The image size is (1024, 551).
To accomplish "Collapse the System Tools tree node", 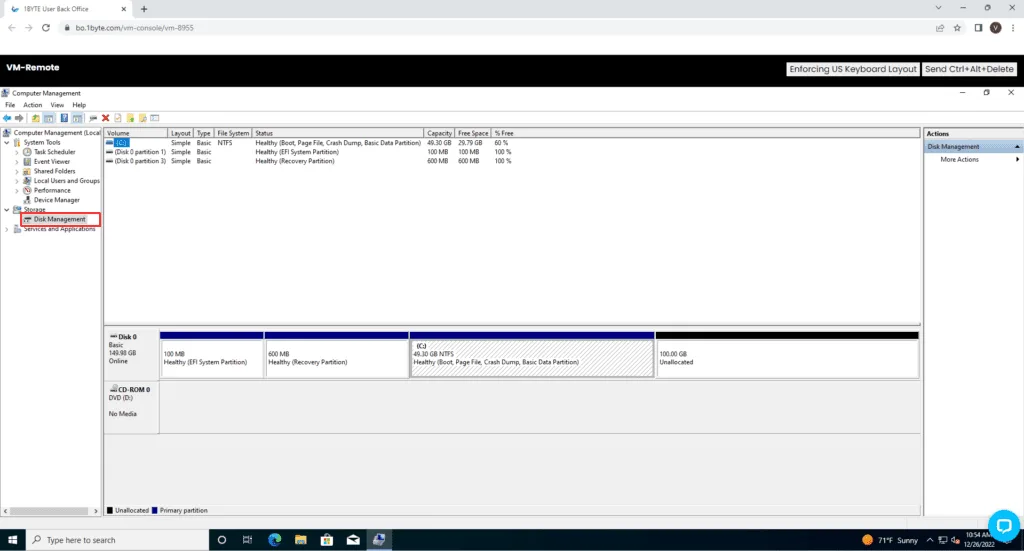I will [8, 143].
